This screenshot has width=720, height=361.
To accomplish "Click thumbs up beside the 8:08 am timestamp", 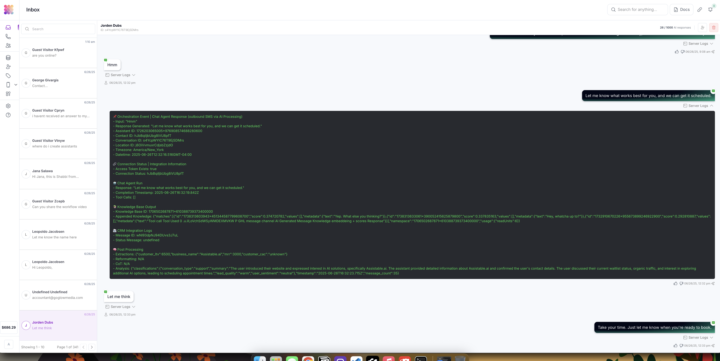I will point(676,51).
